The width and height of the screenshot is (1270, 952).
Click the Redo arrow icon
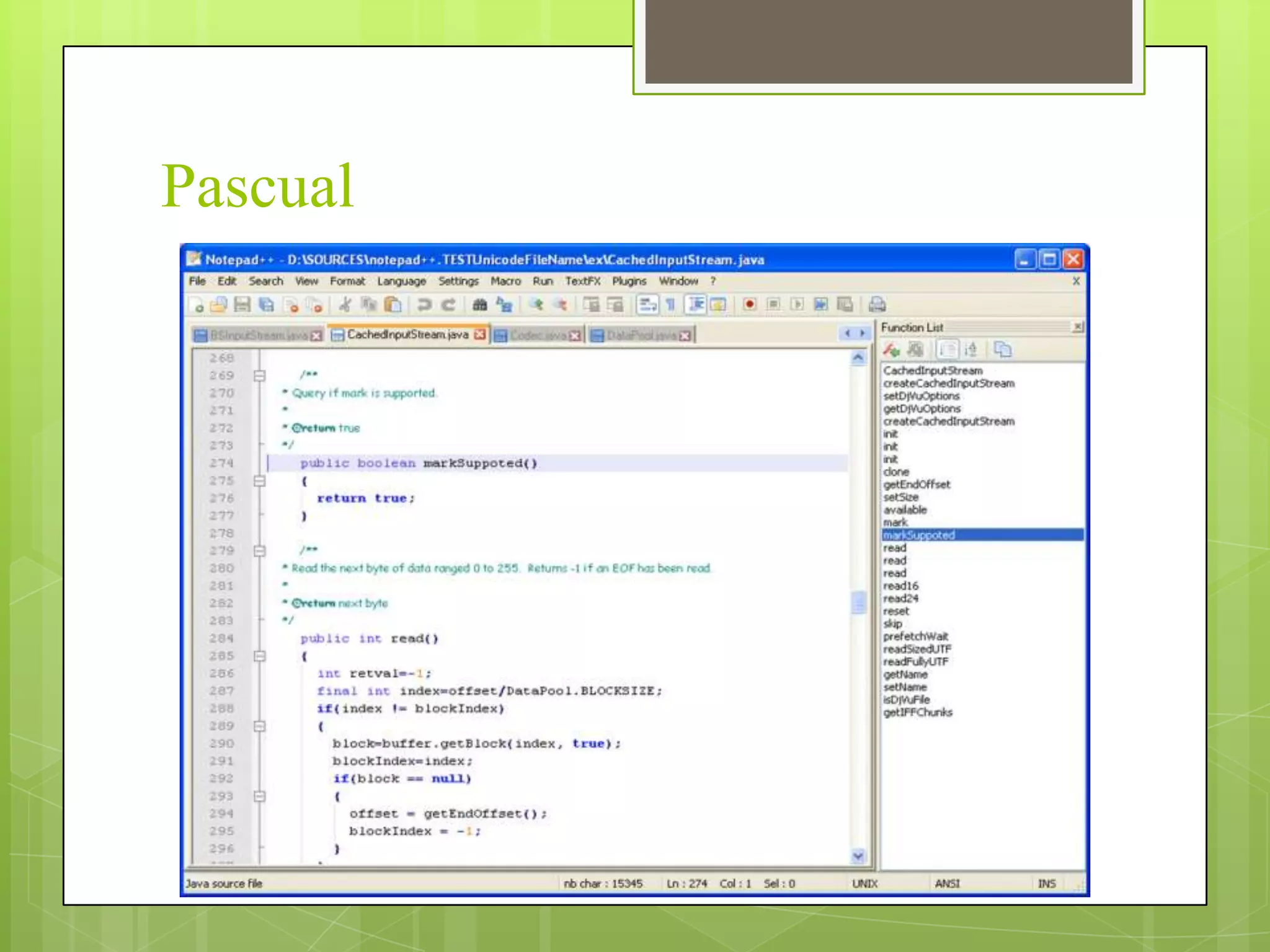point(448,304)
